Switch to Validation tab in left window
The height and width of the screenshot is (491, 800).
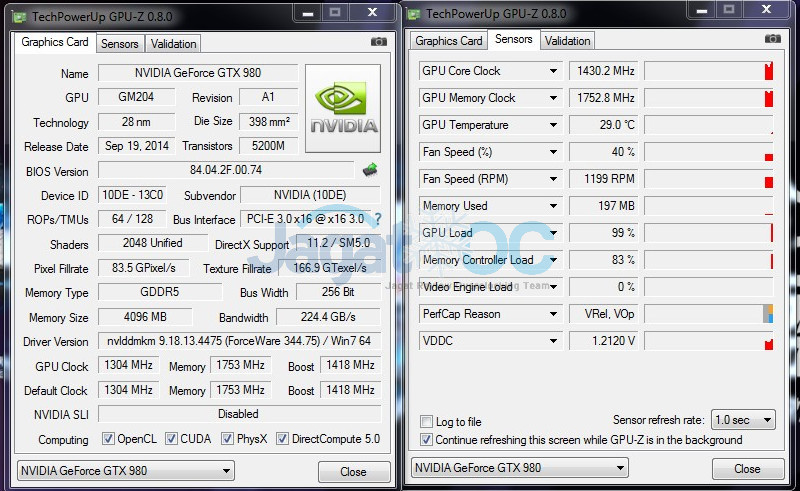[x=173, y=44]
